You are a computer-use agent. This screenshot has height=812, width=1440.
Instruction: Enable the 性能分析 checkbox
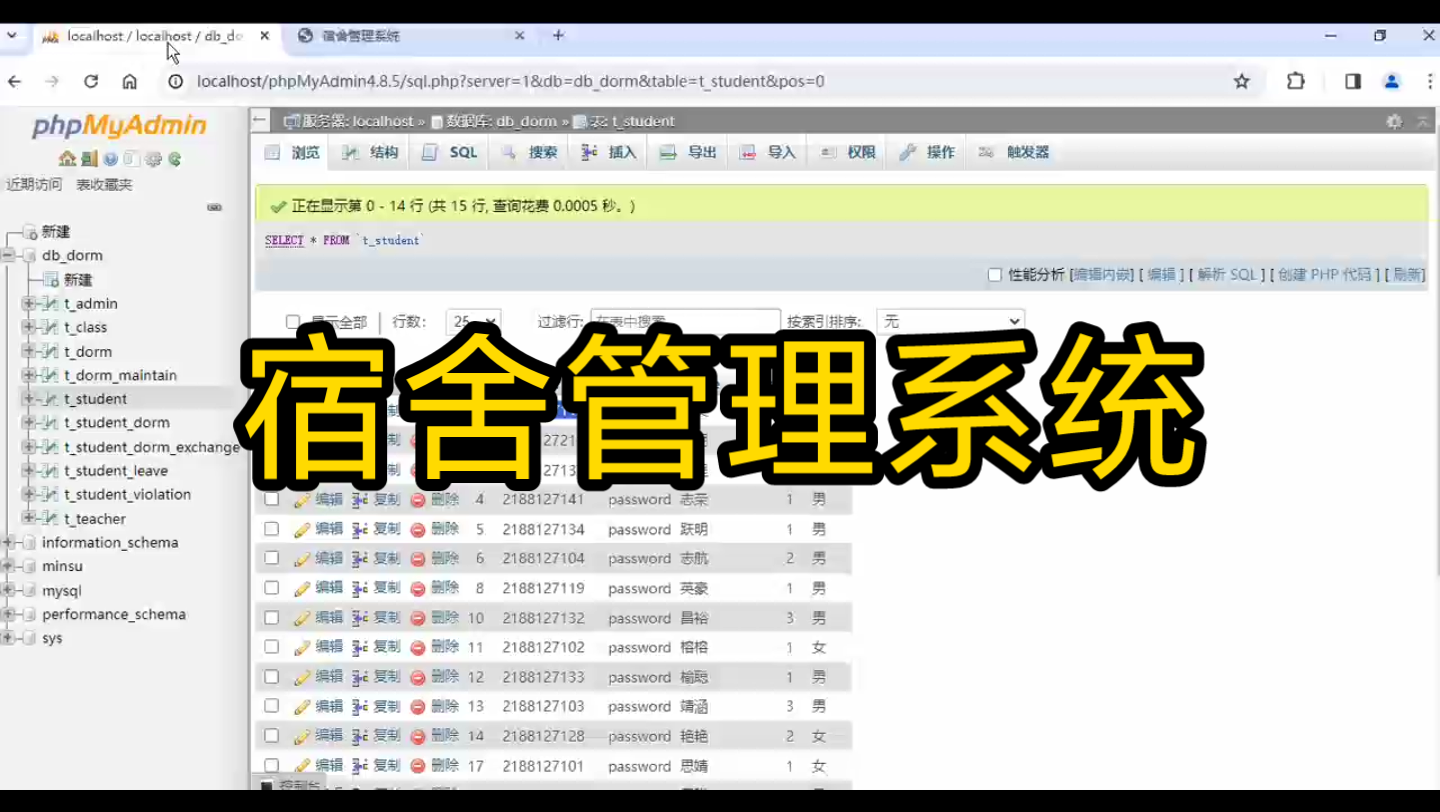994,274
